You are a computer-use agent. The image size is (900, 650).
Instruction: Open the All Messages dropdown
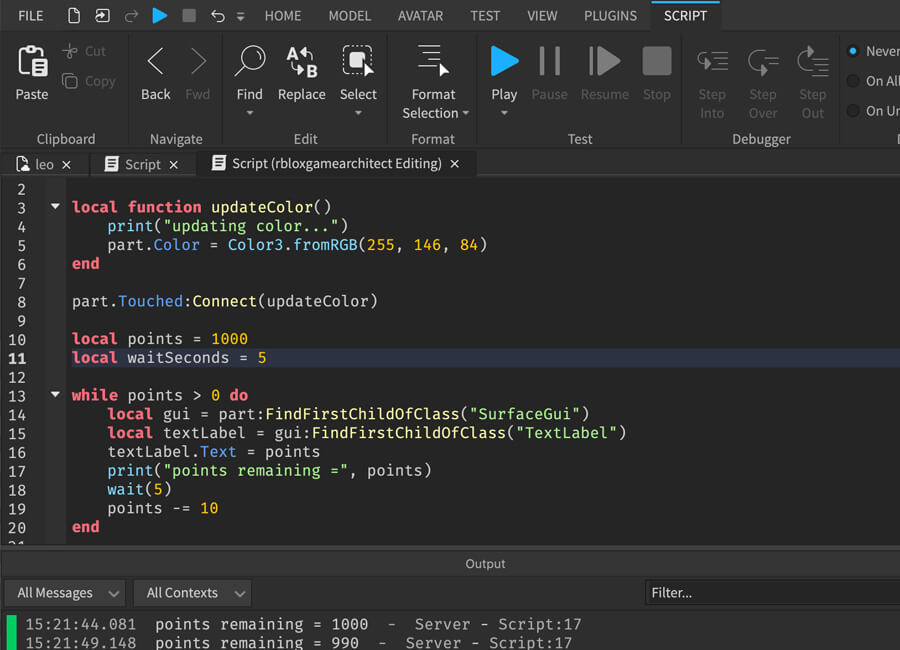pos(67,593)
